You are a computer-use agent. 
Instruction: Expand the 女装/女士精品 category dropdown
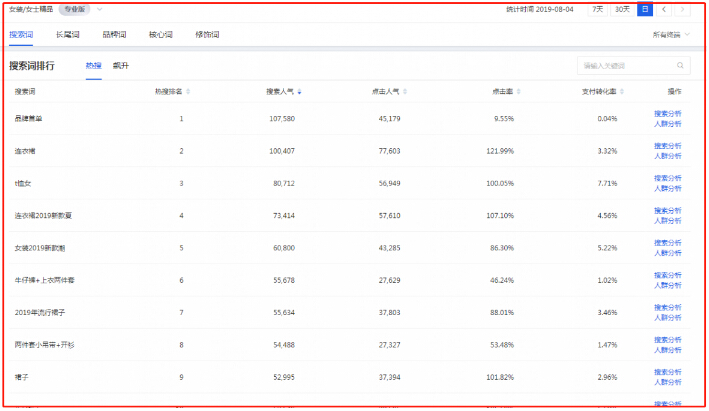click(100, 9)
